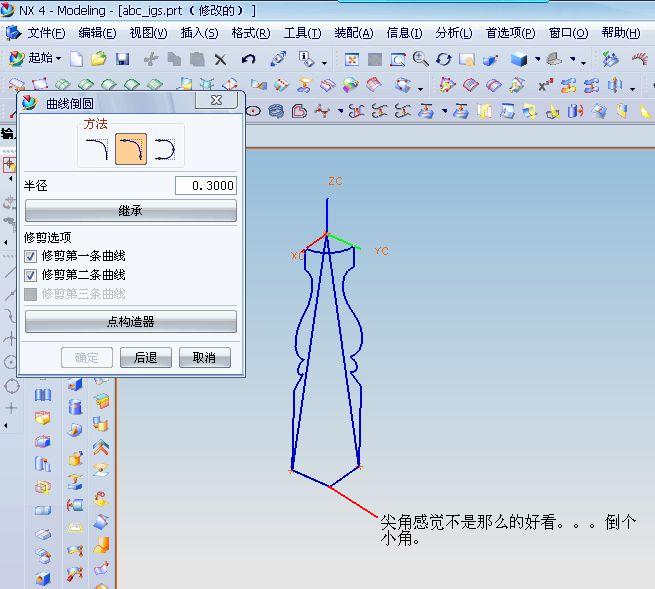
Task: Click the 确定 button
Action: [x=87, y=358]
